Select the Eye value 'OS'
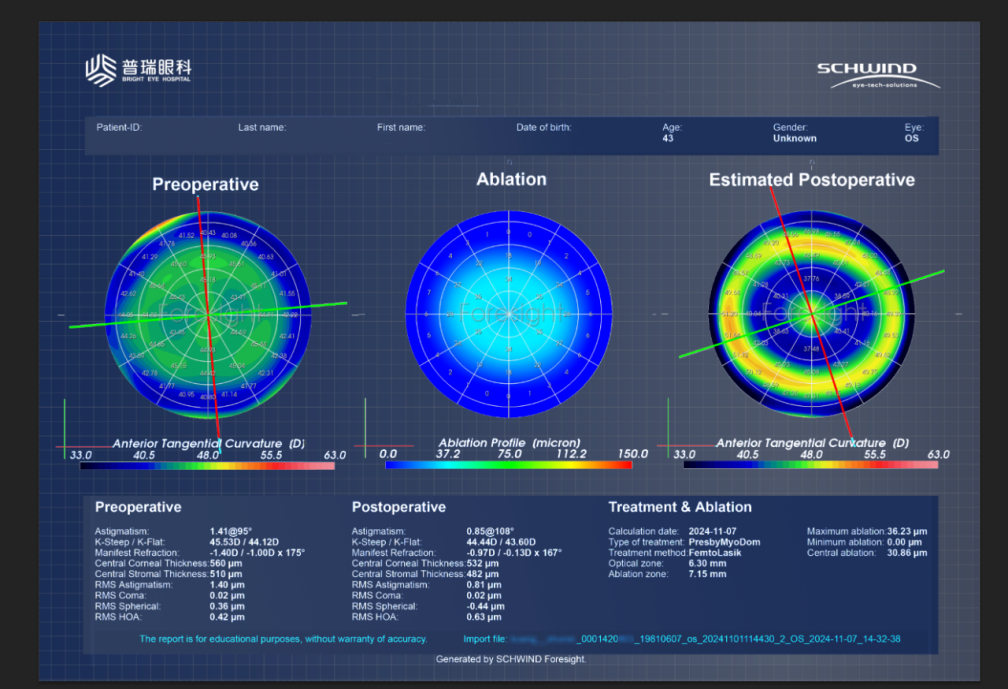Viewport: 1008px width, 689px height. (912, 138)
